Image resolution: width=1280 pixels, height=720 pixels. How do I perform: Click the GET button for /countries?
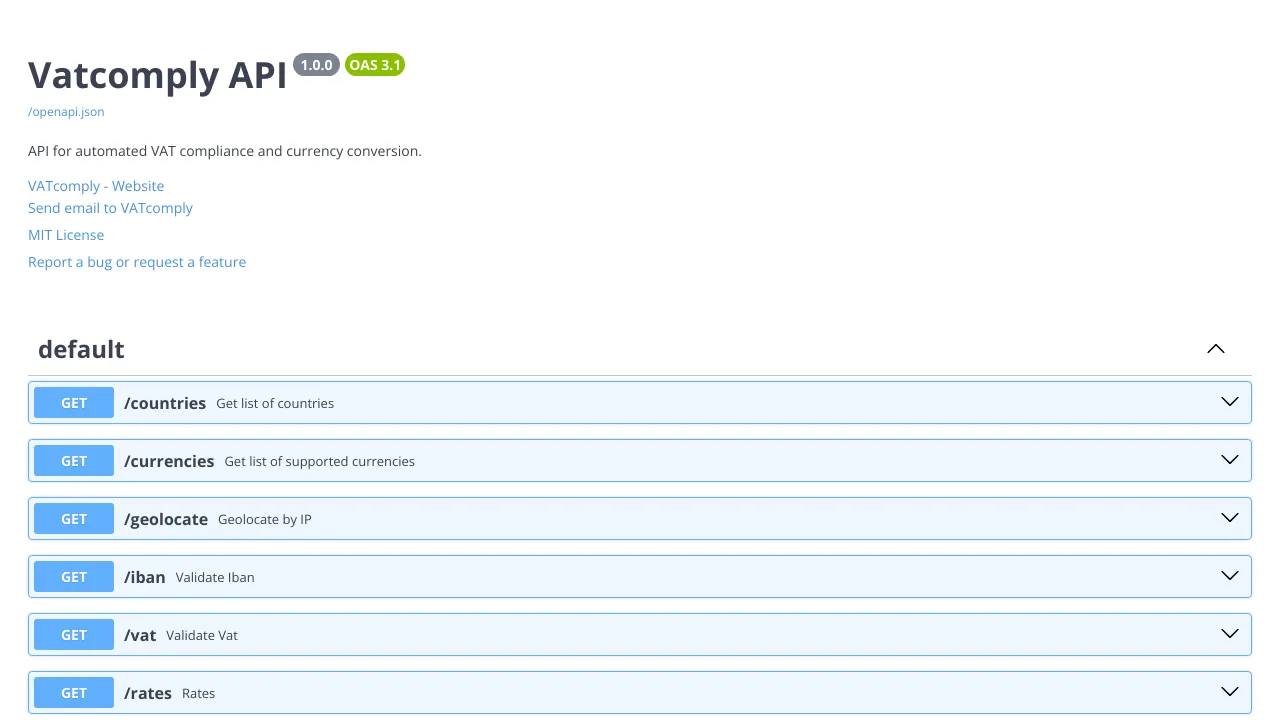pos(74,403)
